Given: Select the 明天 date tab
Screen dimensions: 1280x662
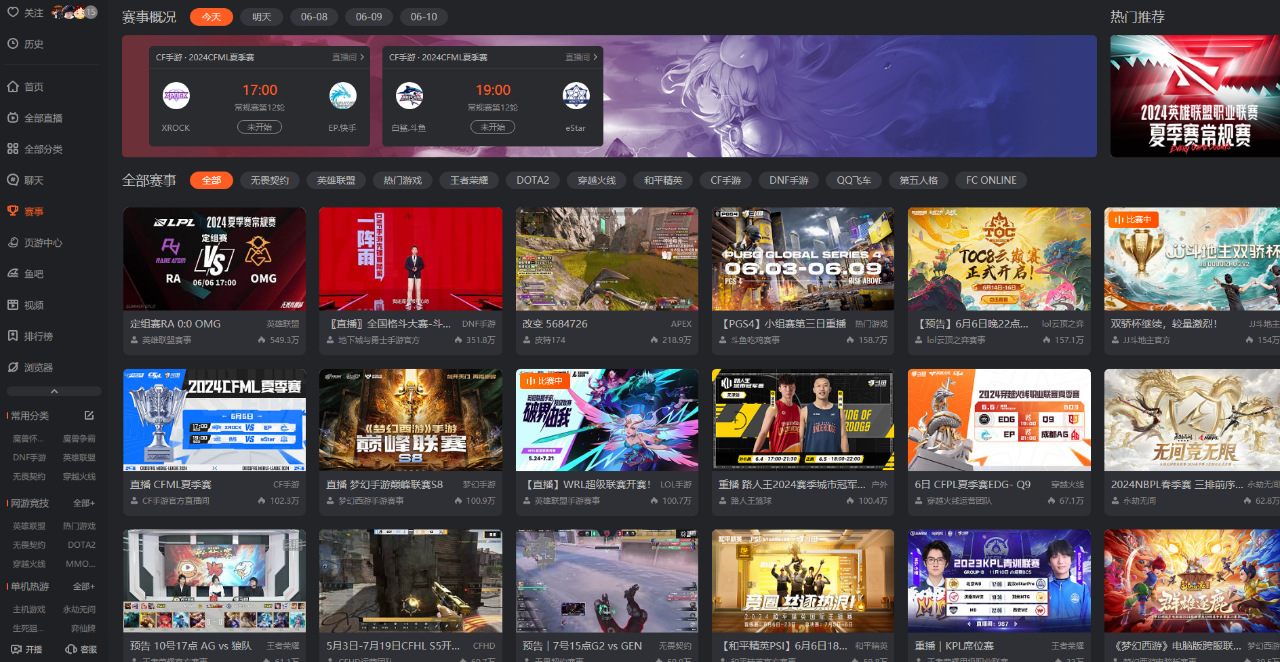Looking at the screenshot, I should click(262, 17).
